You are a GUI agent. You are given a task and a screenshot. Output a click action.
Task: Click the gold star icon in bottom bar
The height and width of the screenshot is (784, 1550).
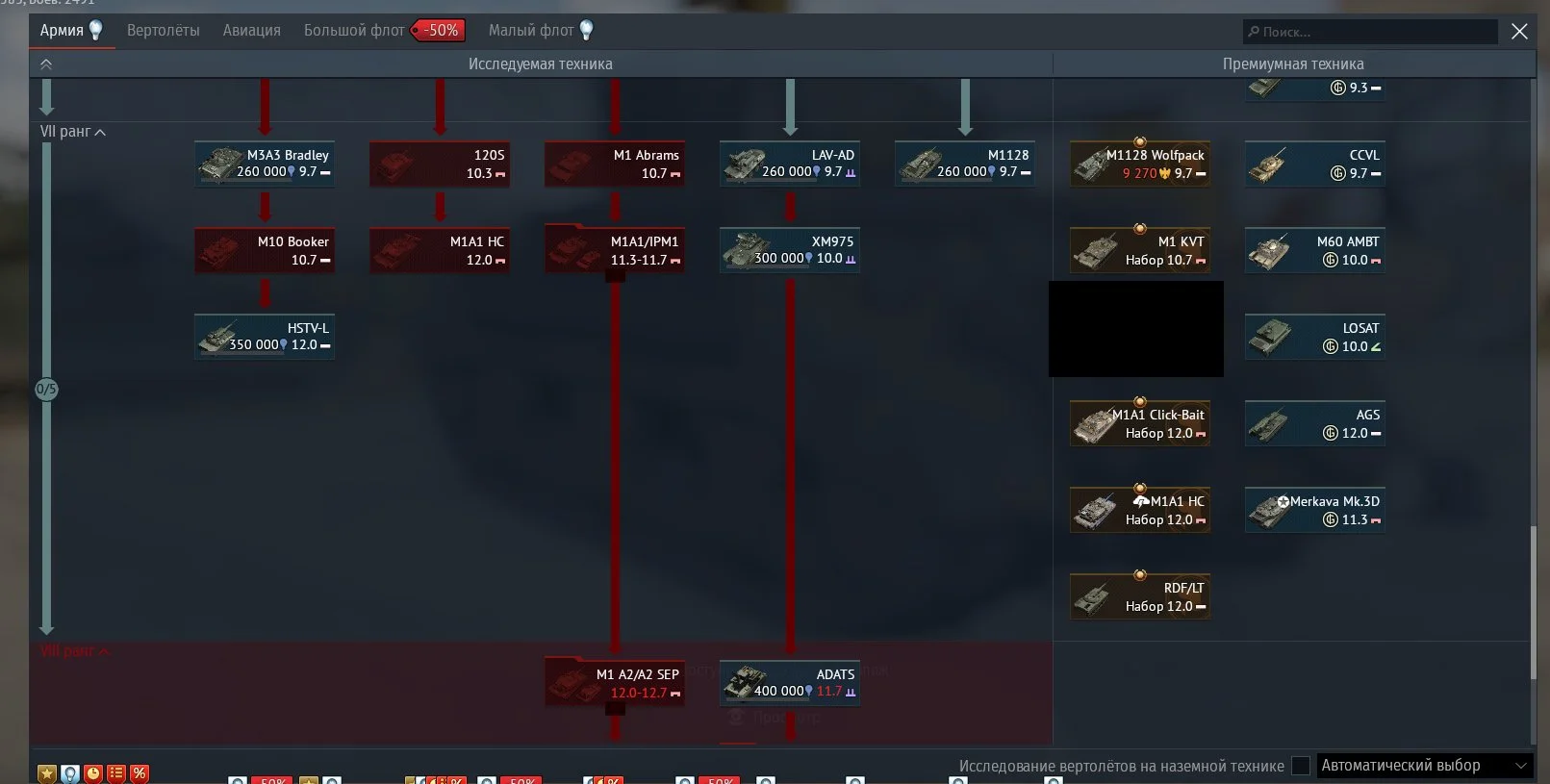(47, 773)
